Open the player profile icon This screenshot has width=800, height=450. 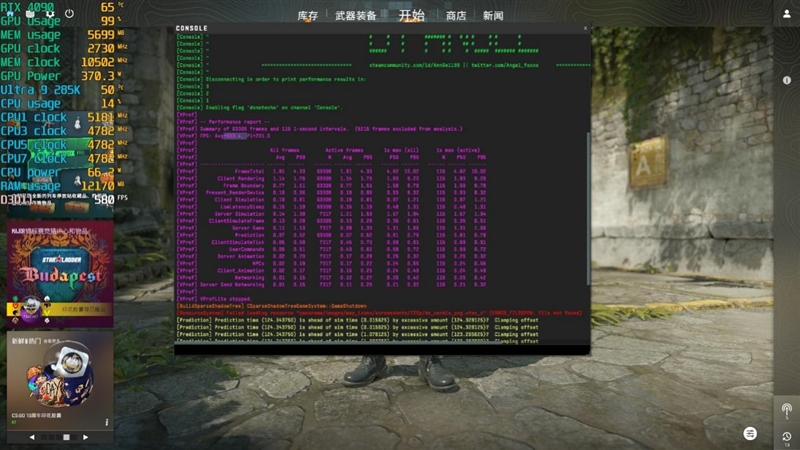pos(787,14)
